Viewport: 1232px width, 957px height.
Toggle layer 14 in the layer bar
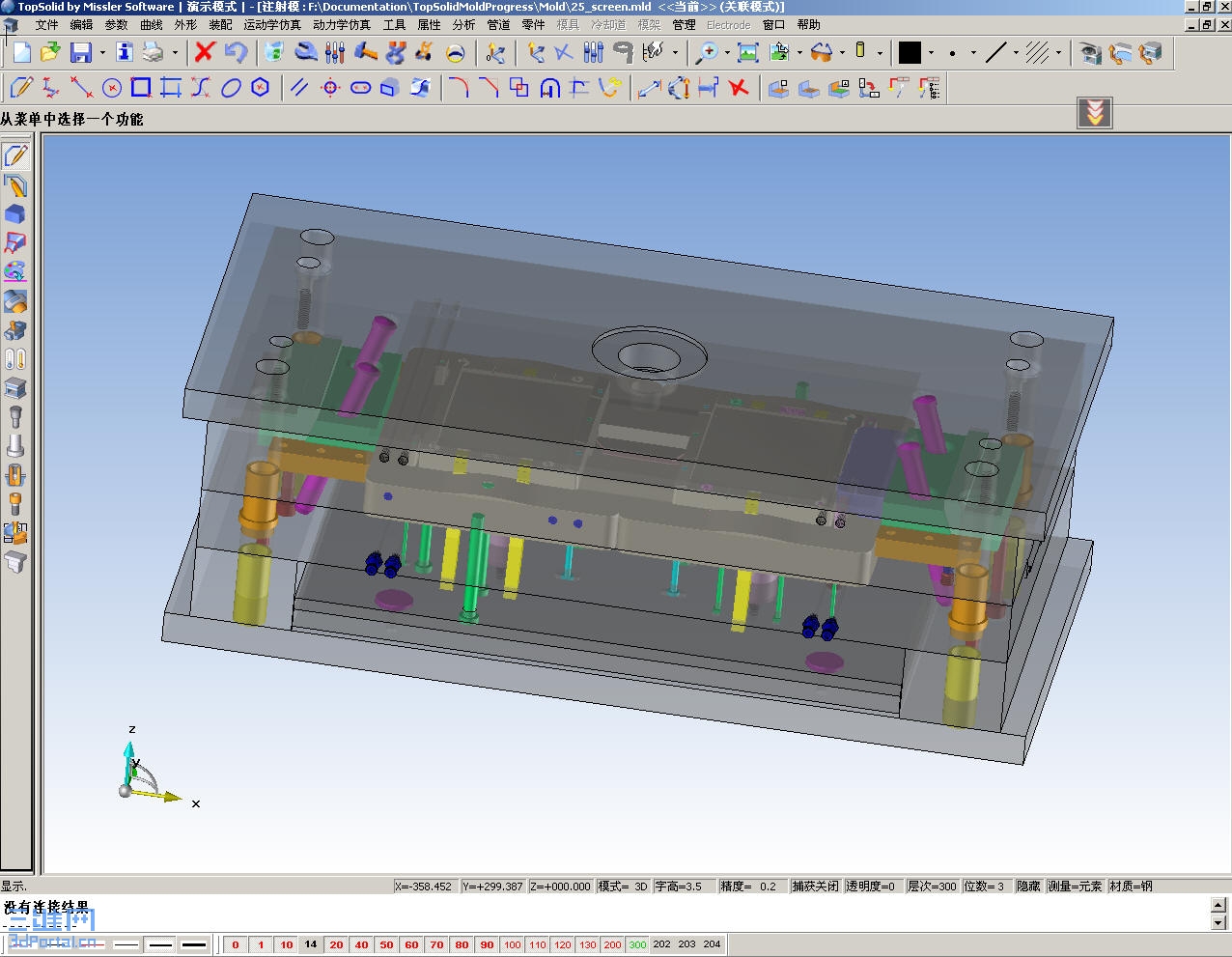tap(311, 944)
